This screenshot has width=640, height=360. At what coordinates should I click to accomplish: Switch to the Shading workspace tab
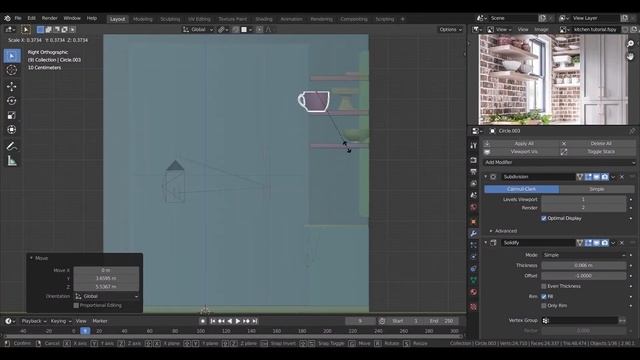point(264,19)
